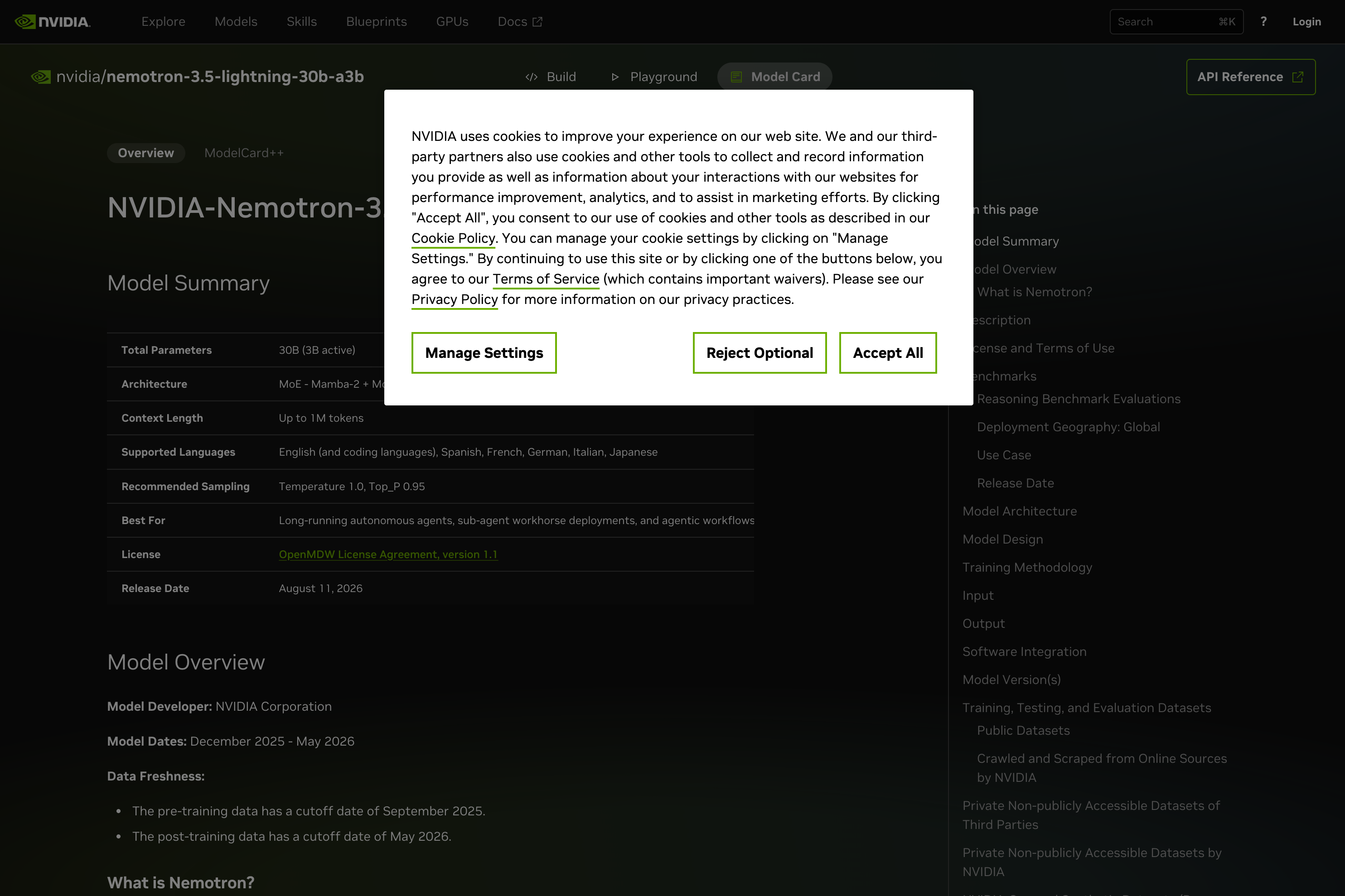This screenshot has height=896, width=1345.
Task: Click the NVIDIA logo in the header
Action: click(52, 22)
